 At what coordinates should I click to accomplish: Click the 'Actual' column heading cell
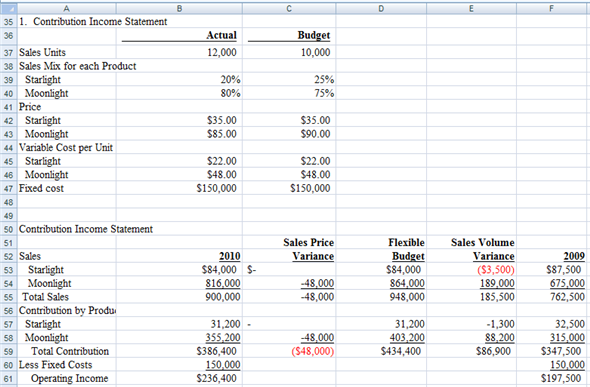(221, 35)
